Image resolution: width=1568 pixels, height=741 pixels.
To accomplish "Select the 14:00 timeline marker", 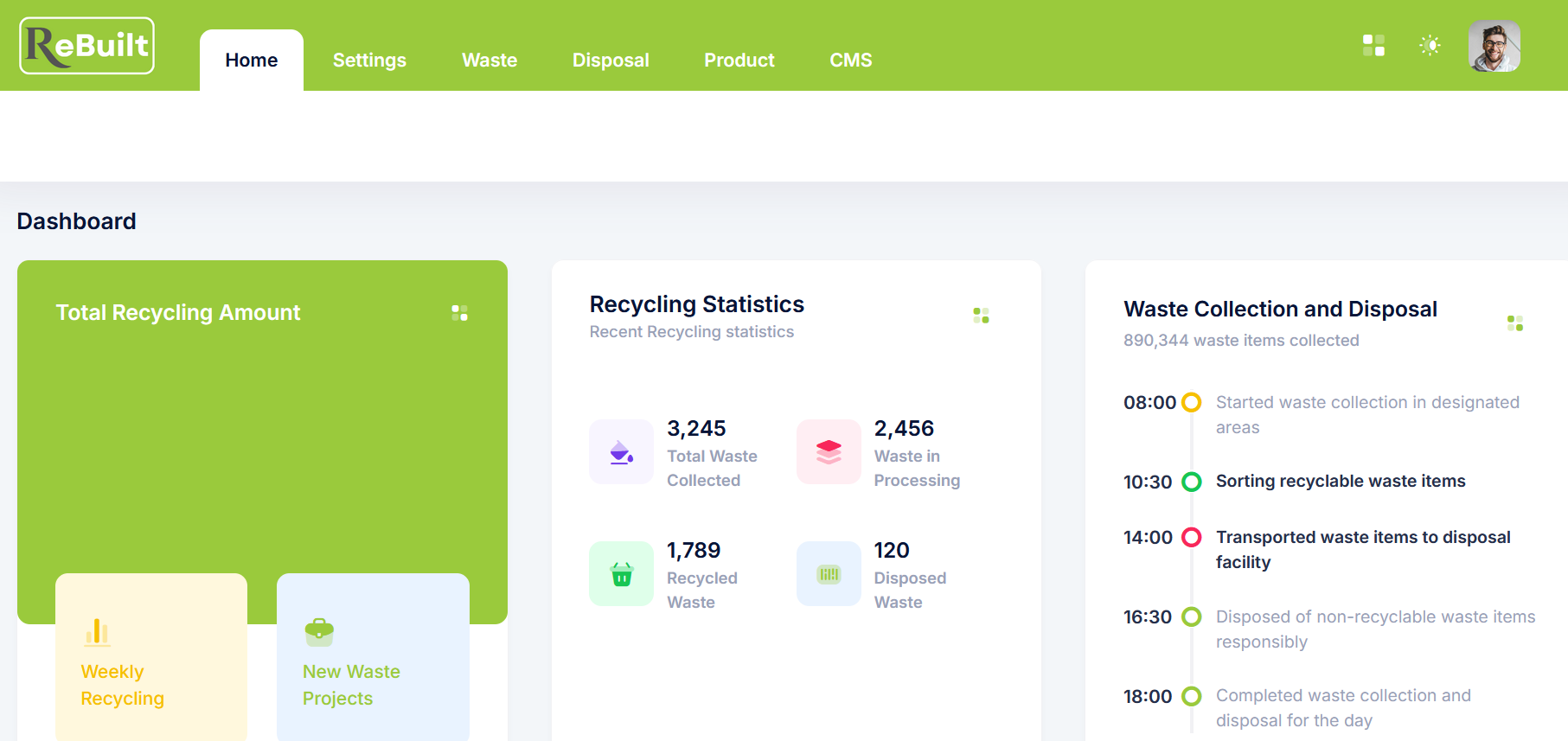I will pos(1192,537).
